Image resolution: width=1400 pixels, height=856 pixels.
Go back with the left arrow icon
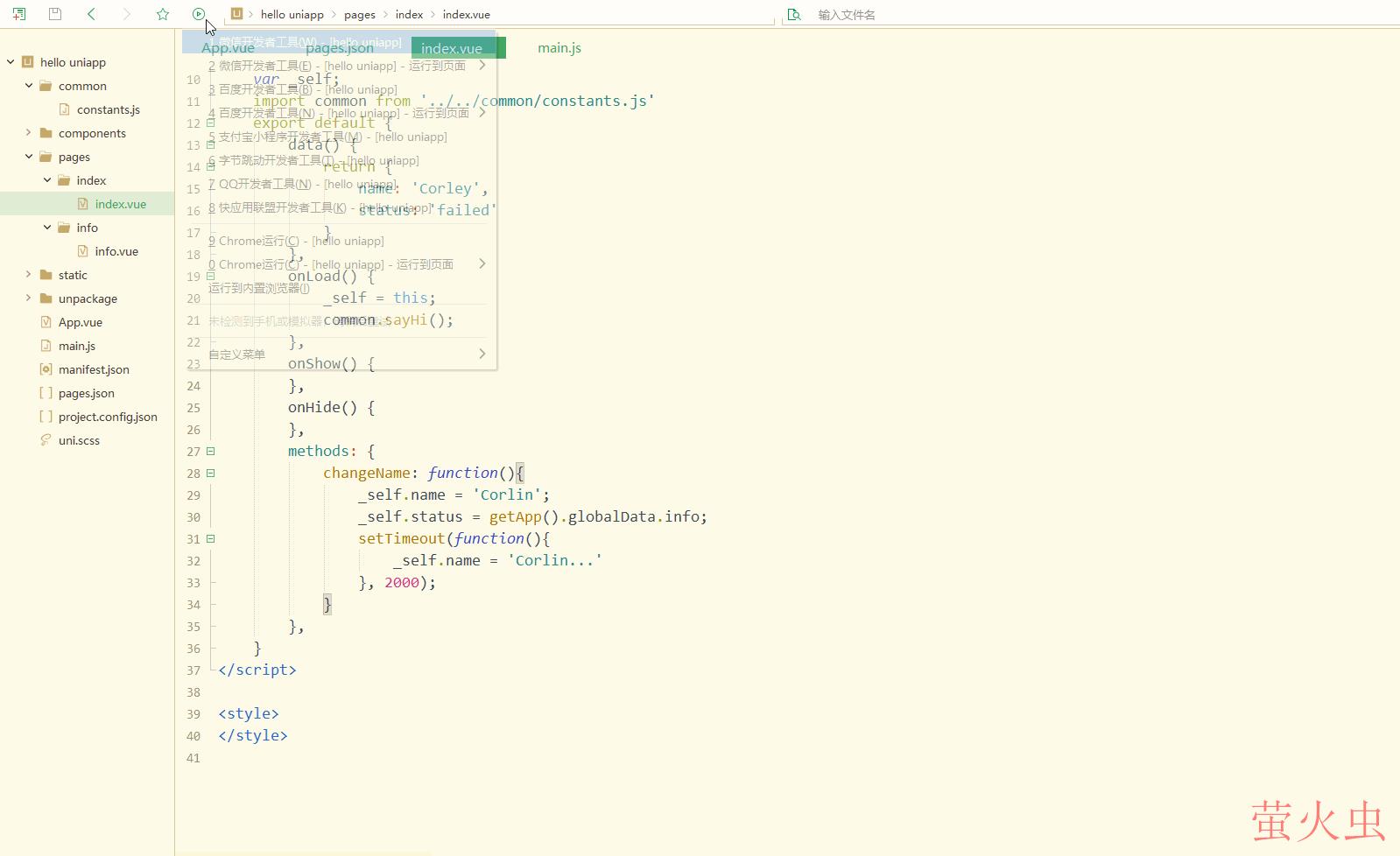tap(91, 14)
